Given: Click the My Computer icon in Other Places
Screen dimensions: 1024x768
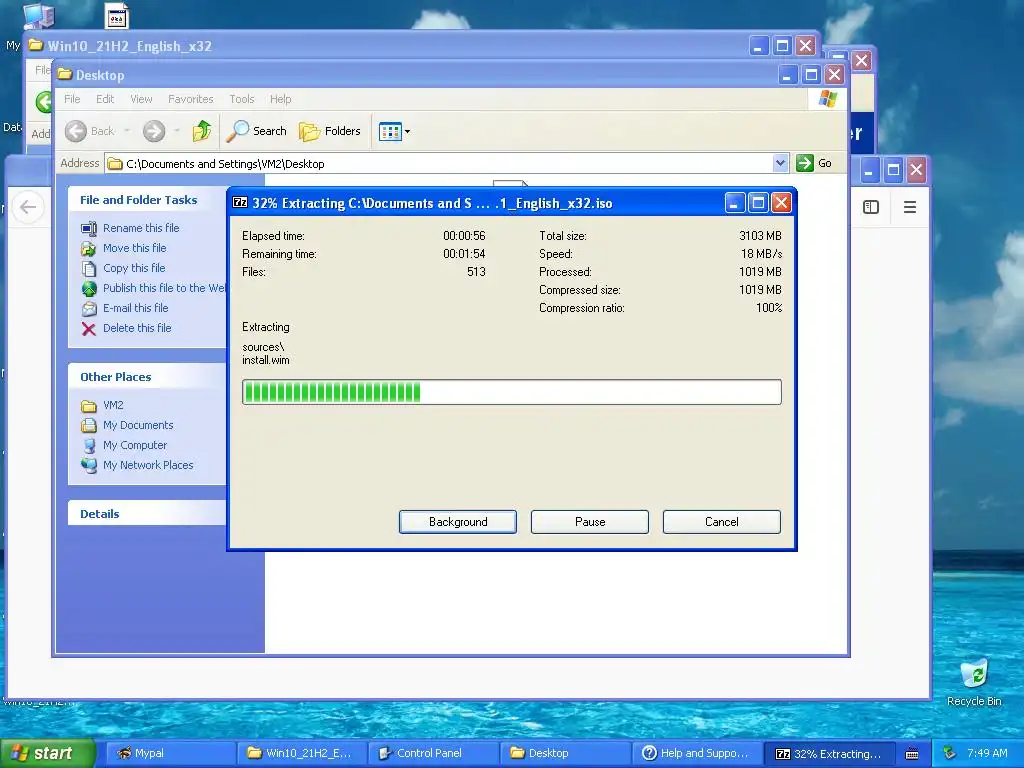Looking at the screenshot, I should tap(89, 446).
